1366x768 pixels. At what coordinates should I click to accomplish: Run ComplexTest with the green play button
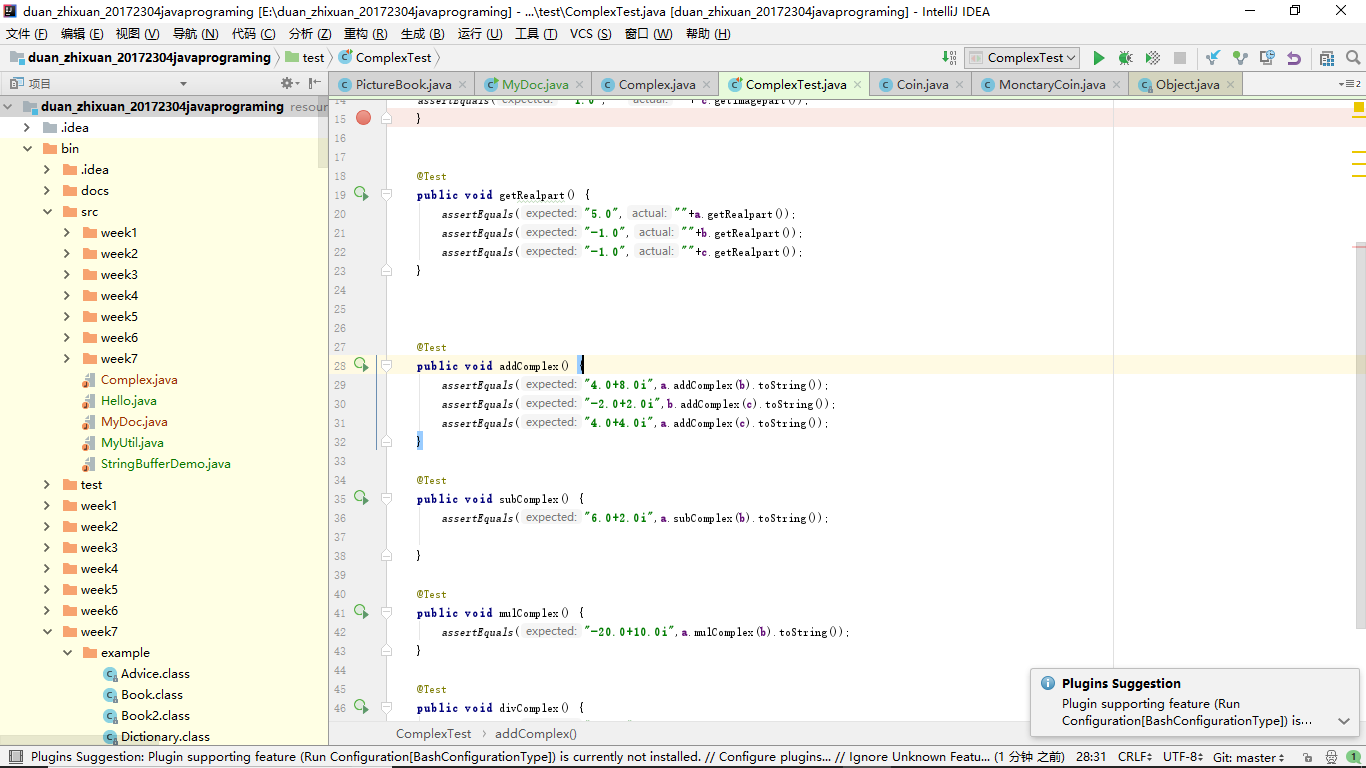[x=1099, y=58]
